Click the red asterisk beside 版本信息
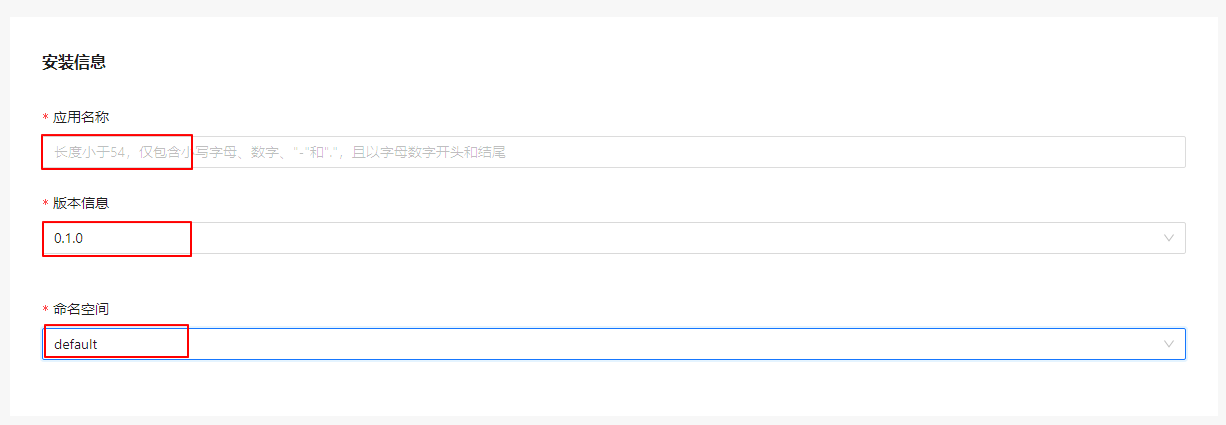 pyautogui.click(x=45, y=204)
